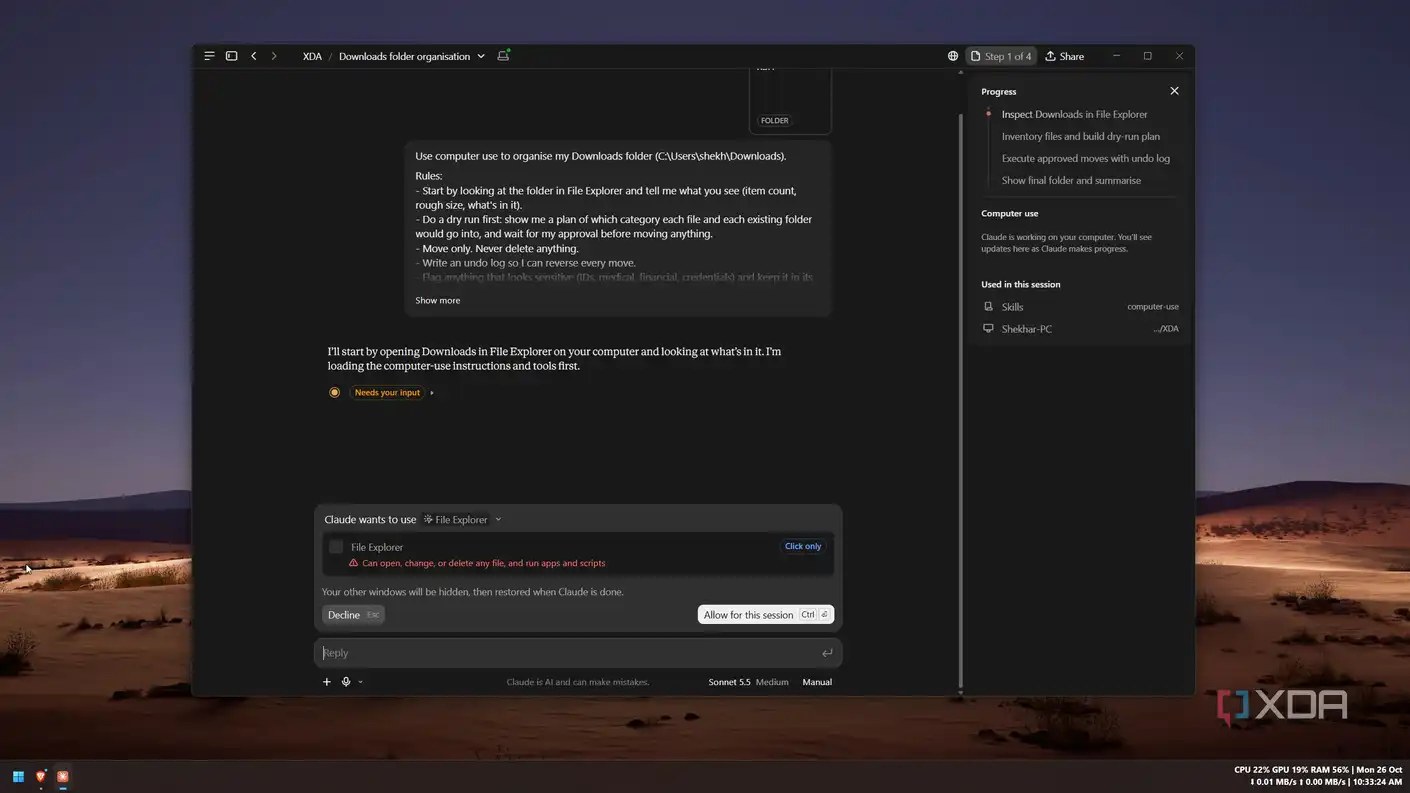Screen dimensions: 1410x793
Task: Select Show final folder and summarise
Action: click(1071, 180)
